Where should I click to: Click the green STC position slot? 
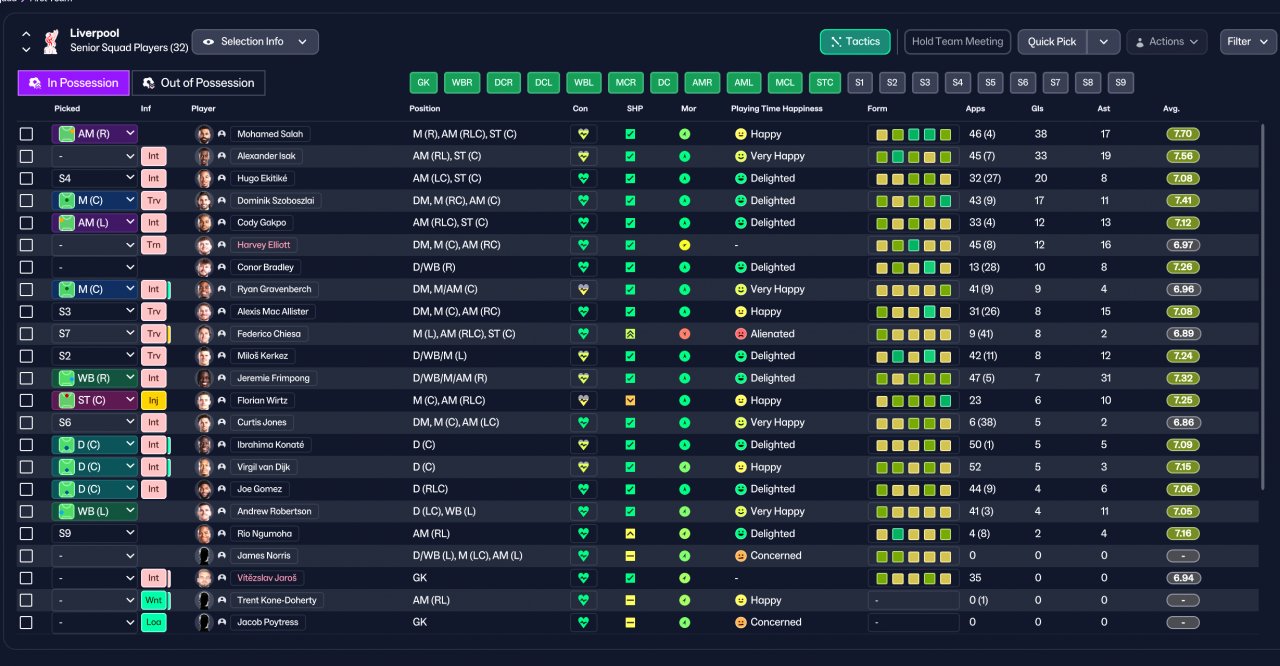[823, 83]
